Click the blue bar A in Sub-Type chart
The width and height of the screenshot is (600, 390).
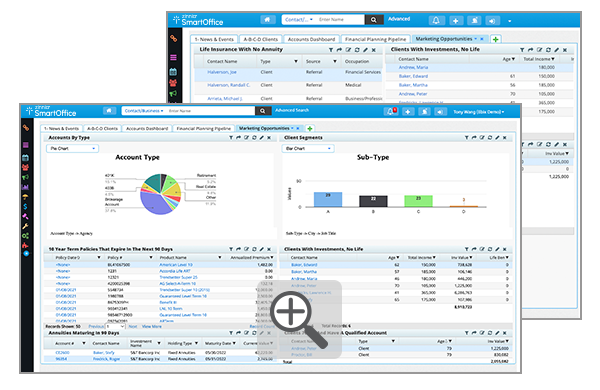pos(328,199)
